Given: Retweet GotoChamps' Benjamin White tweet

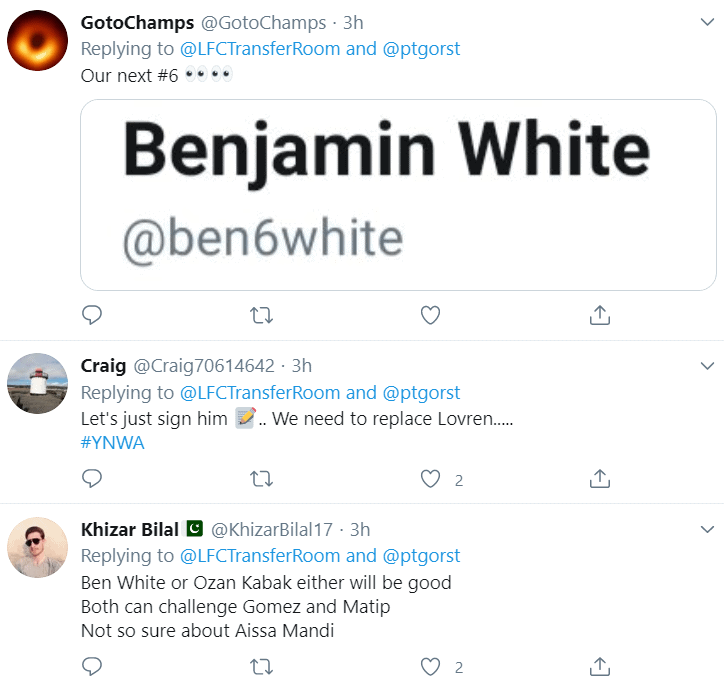Looking at the screenshot, I should (x=261, y=315).
